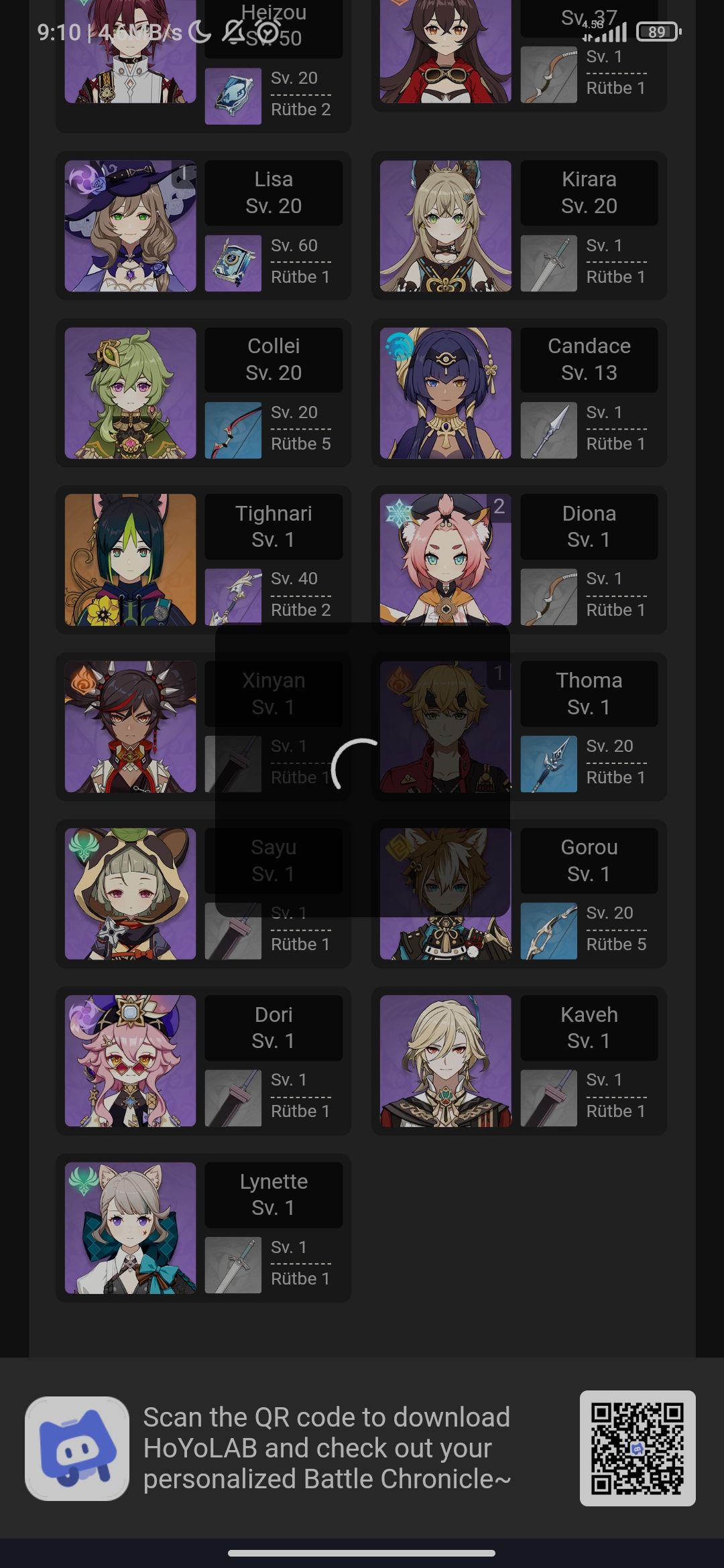
Task: Open Diona's character portrait
Action: click(446, 560)
